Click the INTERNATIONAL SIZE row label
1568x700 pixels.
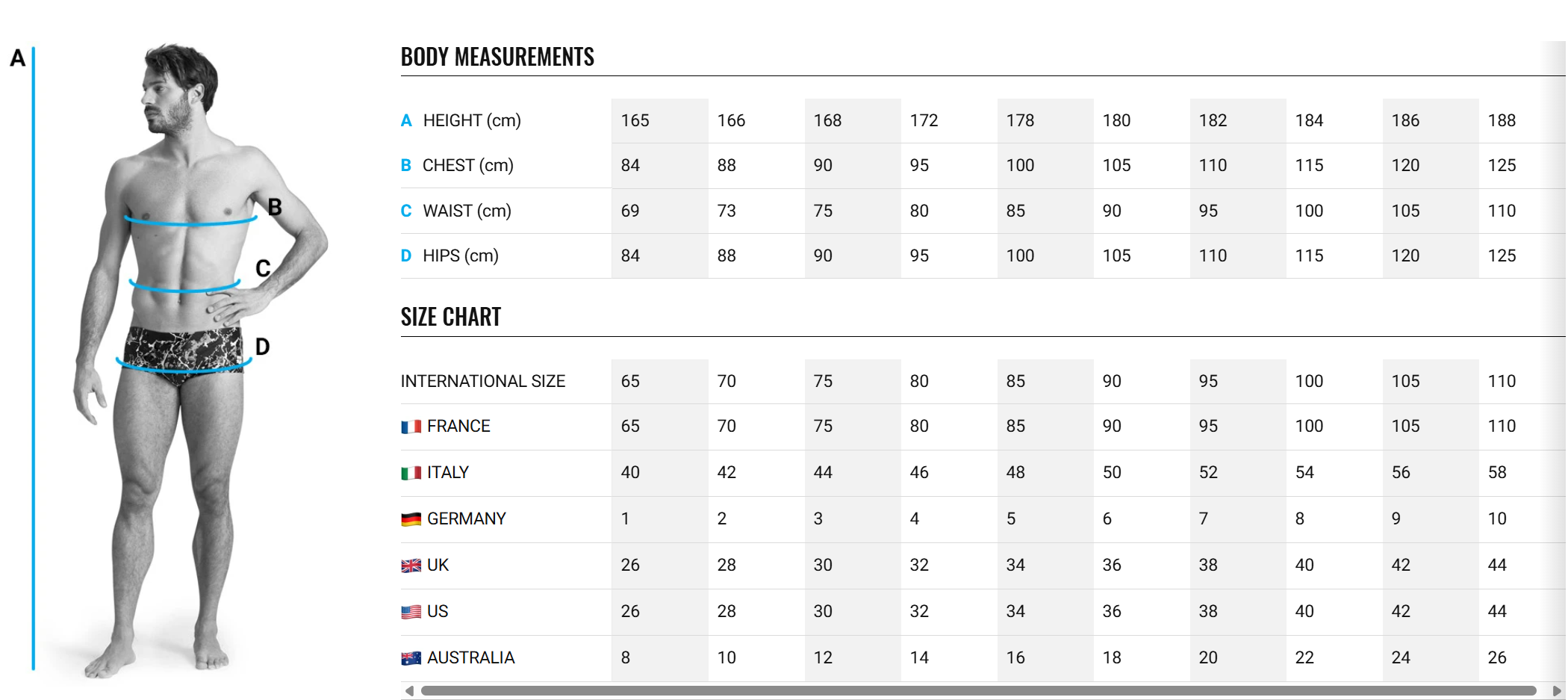[482, 381]
